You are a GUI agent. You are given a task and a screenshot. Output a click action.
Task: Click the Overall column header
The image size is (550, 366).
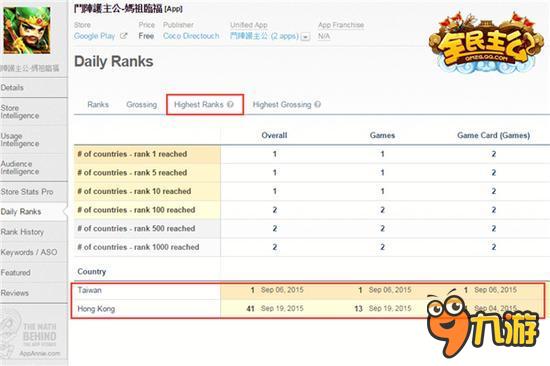pyautogui.click(x=274, y=135)
